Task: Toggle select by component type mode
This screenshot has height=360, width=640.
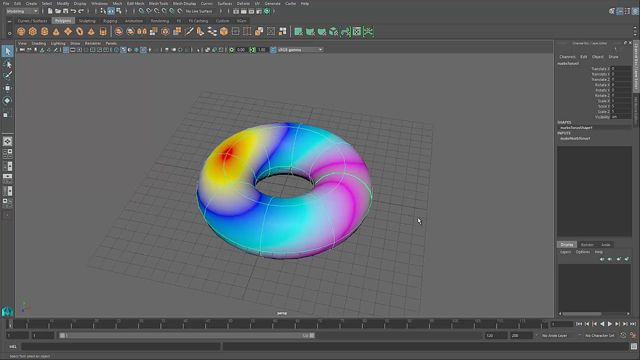Action: pyautogui.click(x=118, y=11)
